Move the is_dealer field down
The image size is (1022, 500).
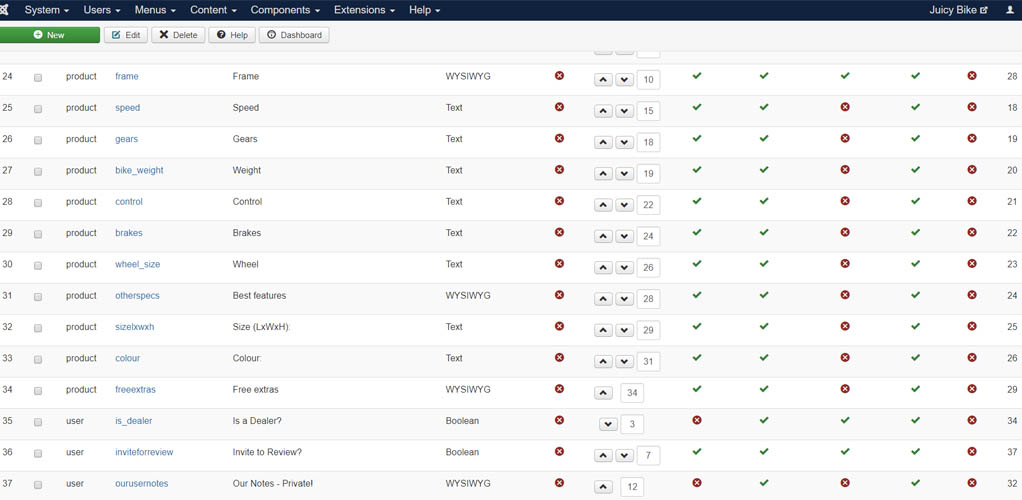(x=608, y=424)
